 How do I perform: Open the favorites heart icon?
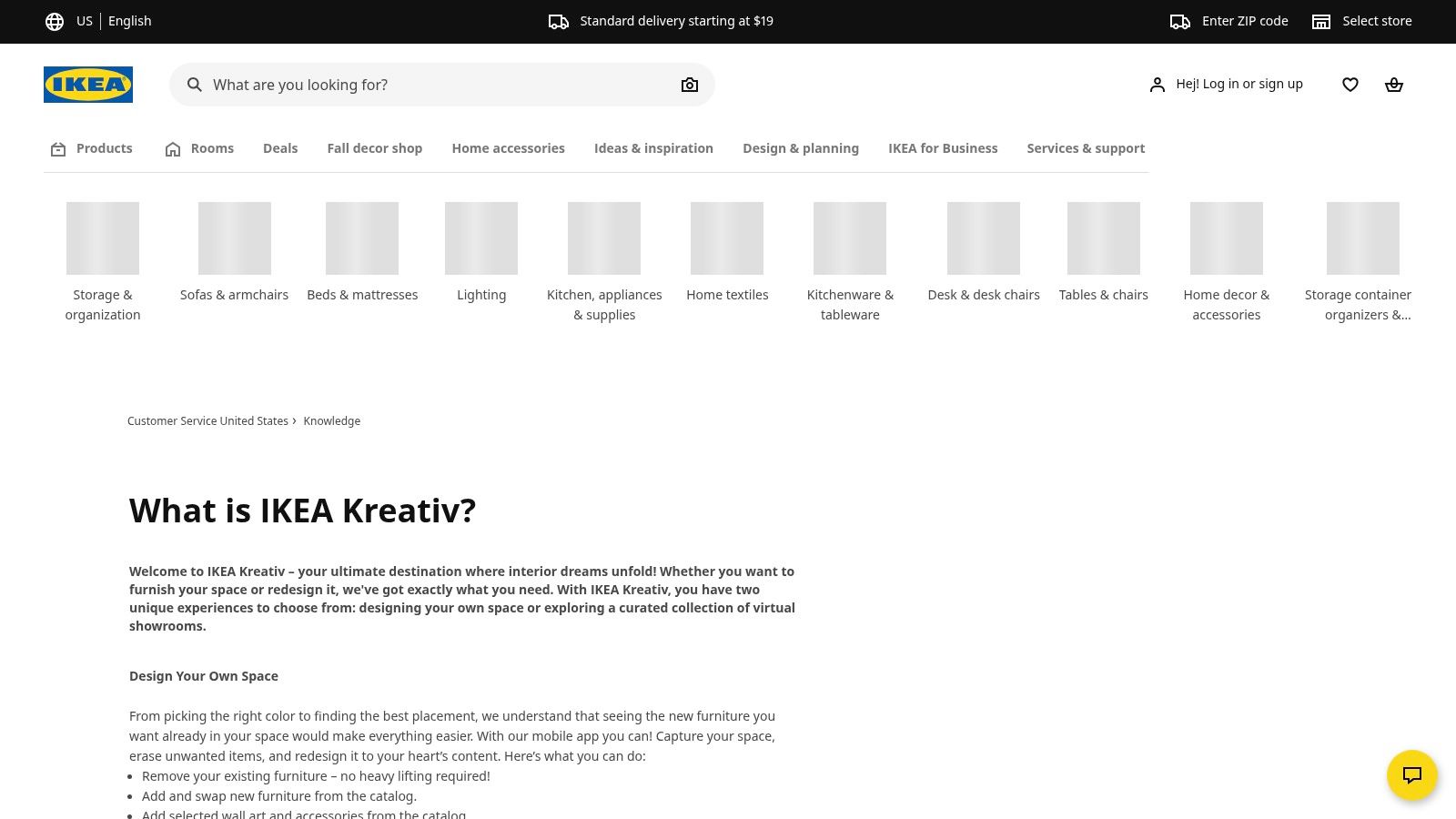pyautogui.click(x=1350, y=85)
